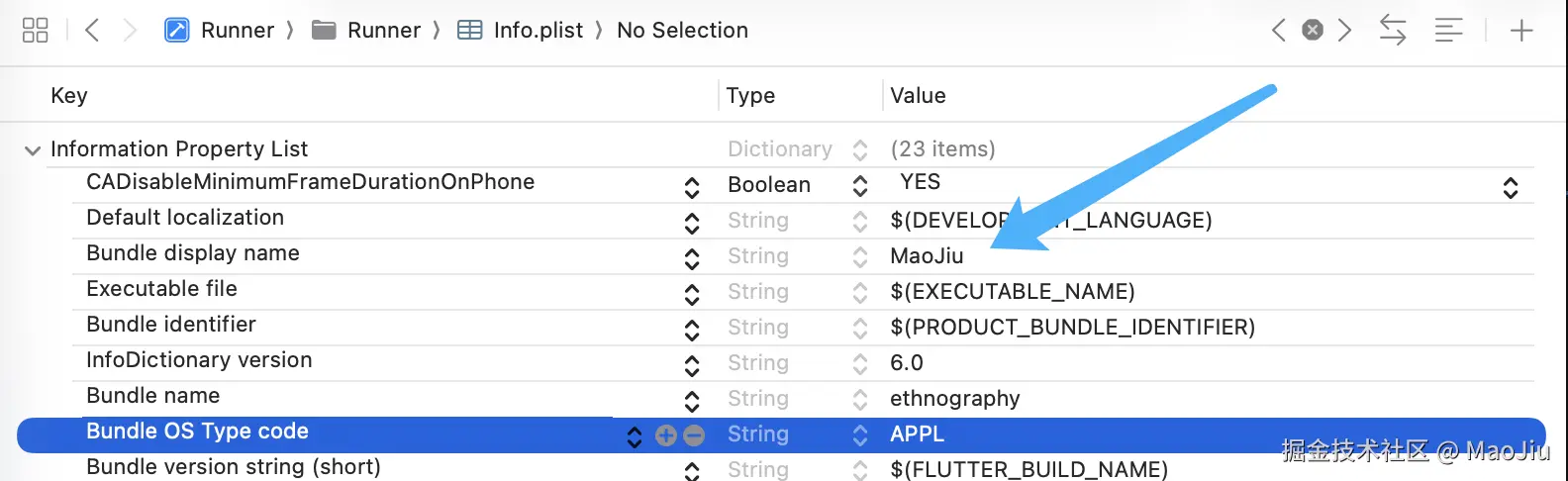Open the Boolean type selector for CADisableMinimumFrameDurationOnPhone

pyautogui.click(x=859, y=186)
